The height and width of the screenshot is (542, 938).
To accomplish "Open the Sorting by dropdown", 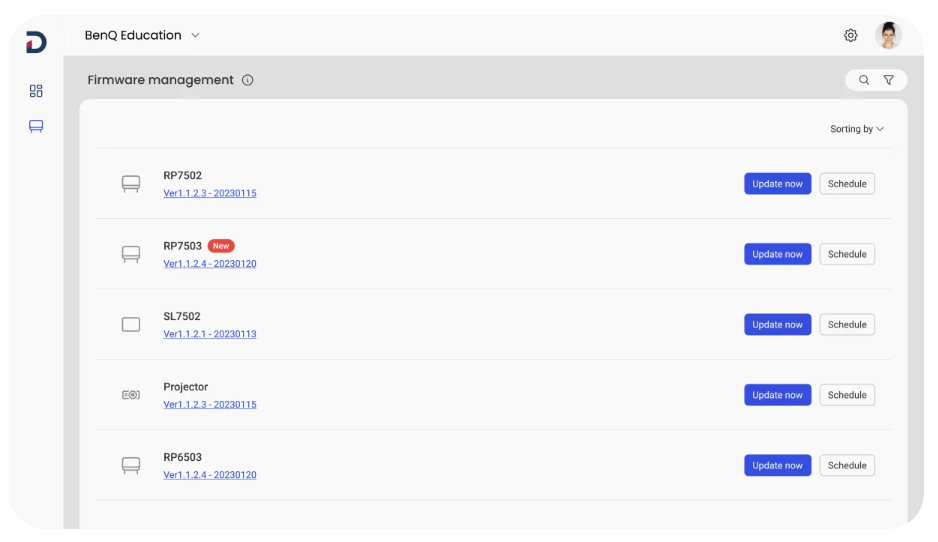I will 856,129.
